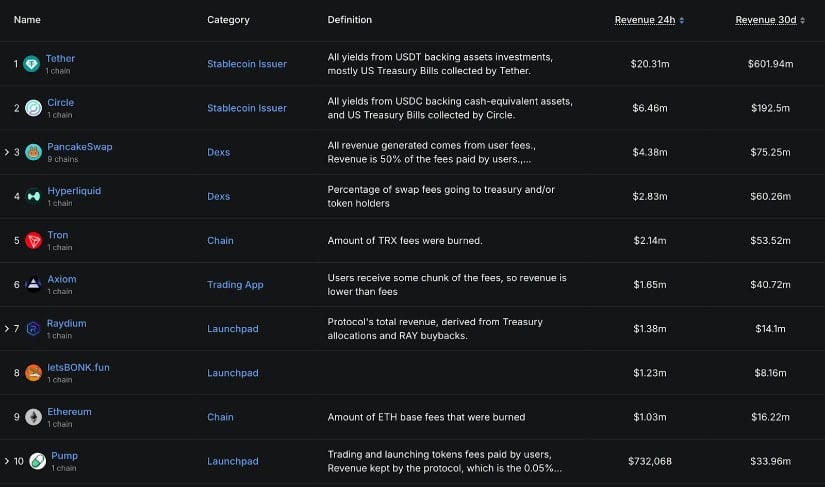
Task: Select Tether's $20.31m 24h revenue
Action: [x=650, y=64]
